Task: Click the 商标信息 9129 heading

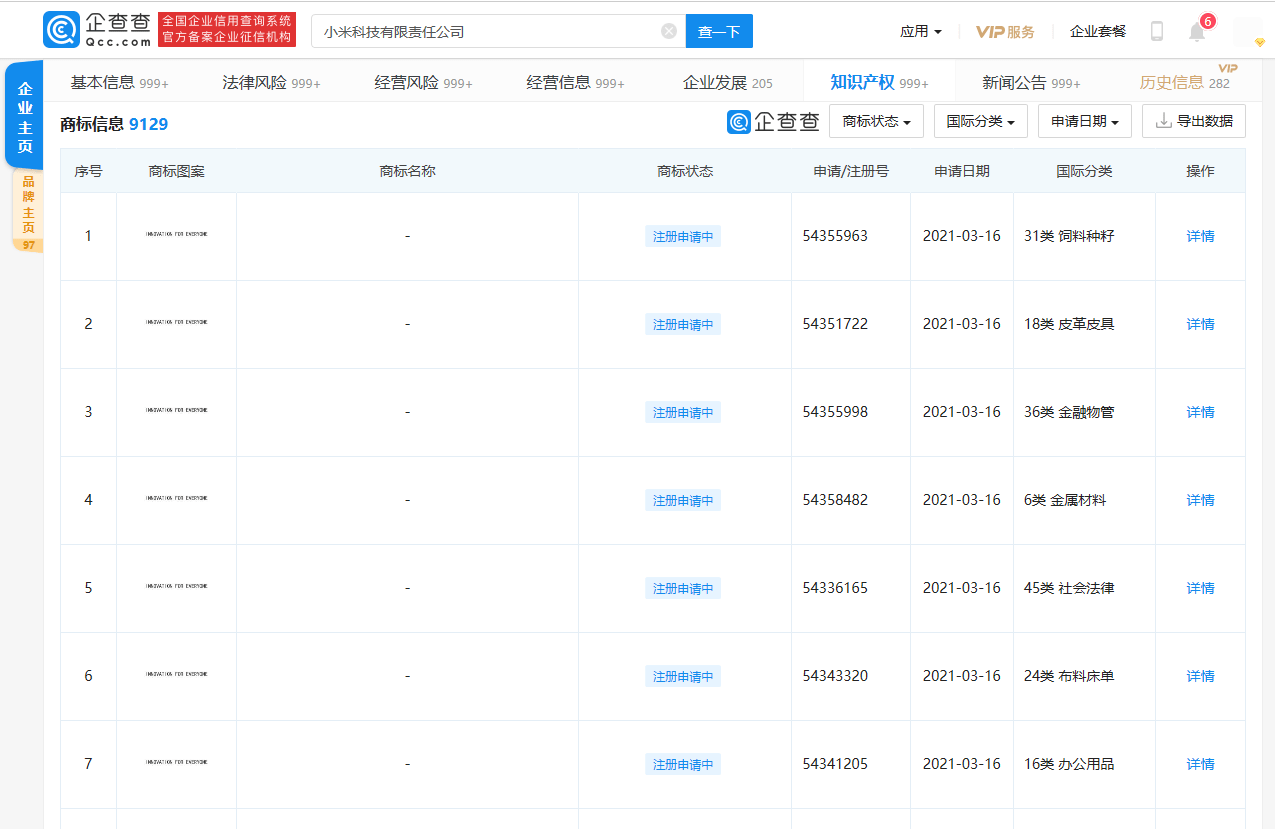Action: click(114, 124)
